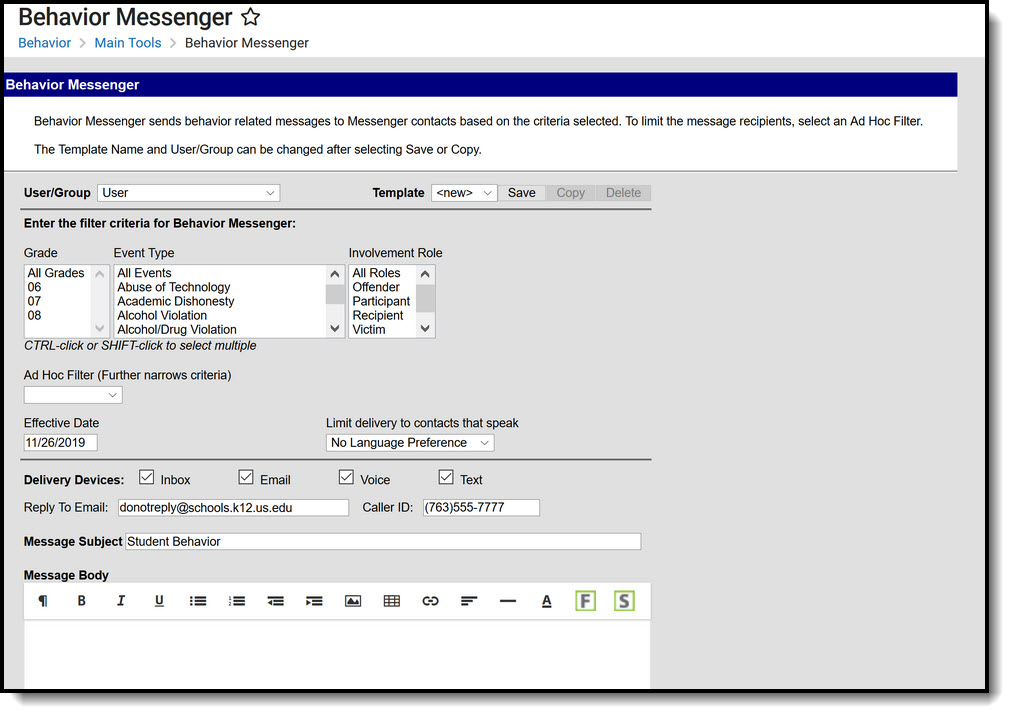Insert a hyperlink in the message
This screenshot has height=717, width=1013.
[x=430, y=601]
